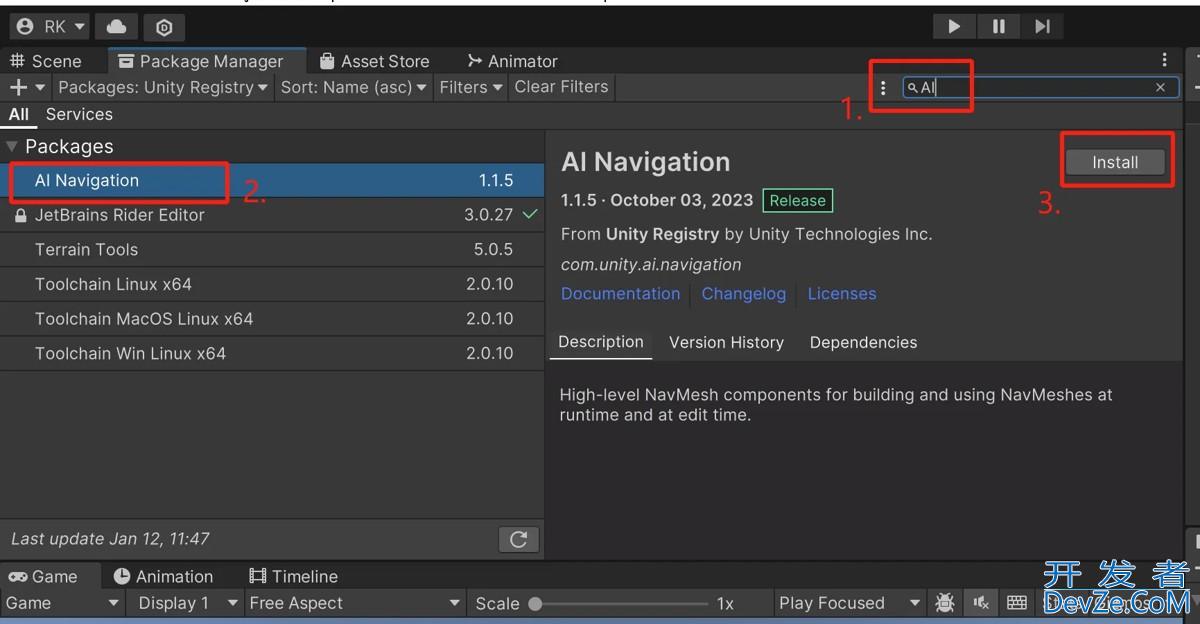The height and width of the screenshot is (624, 1200).
Task: Open the Packages: Unity Registry dropdown
Action: point(163,87)
